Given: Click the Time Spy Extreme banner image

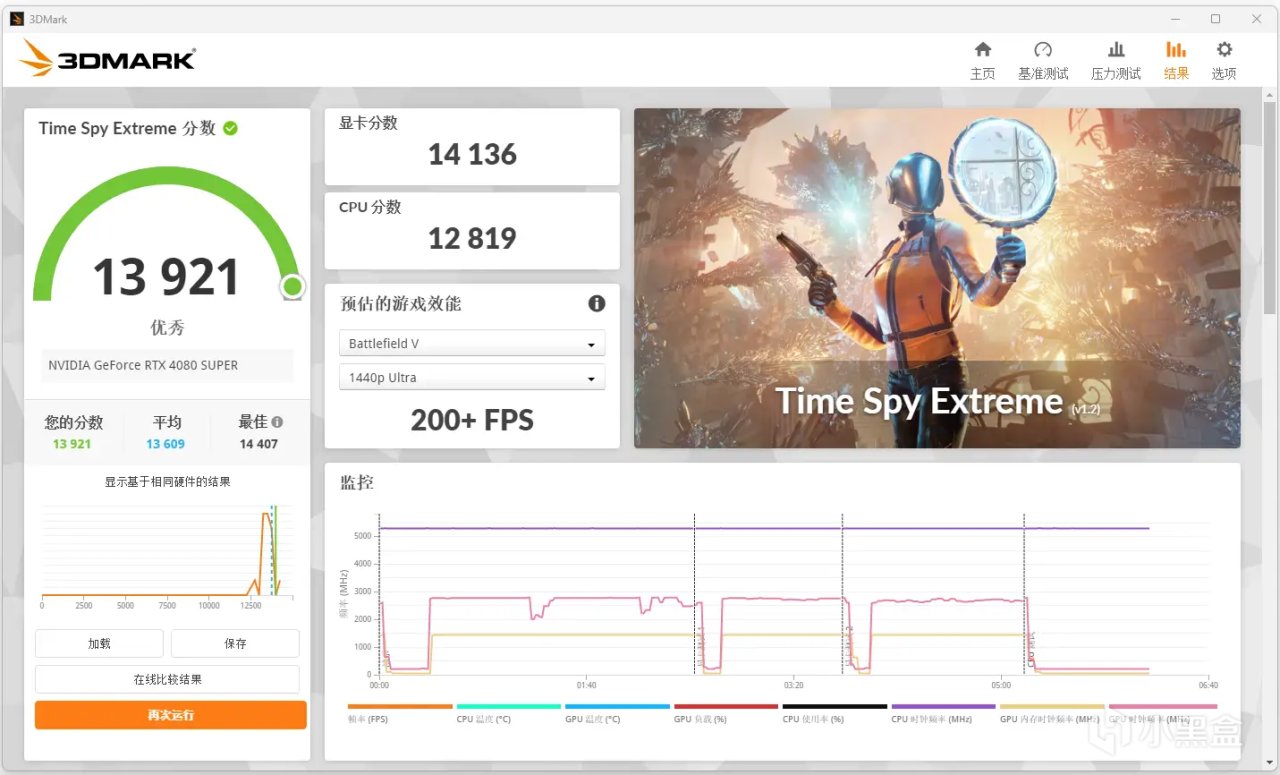Looking at the screenshot, I should coord(937,278).
